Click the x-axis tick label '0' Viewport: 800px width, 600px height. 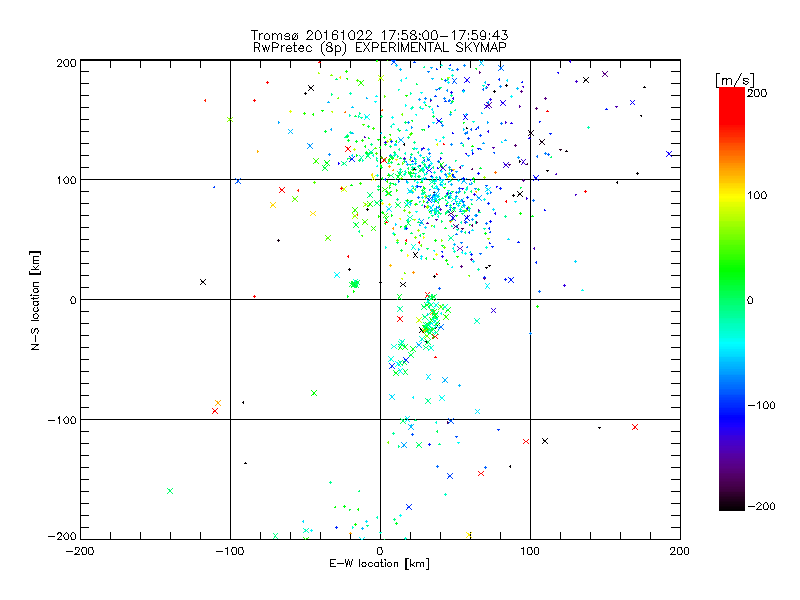(380, 551)
